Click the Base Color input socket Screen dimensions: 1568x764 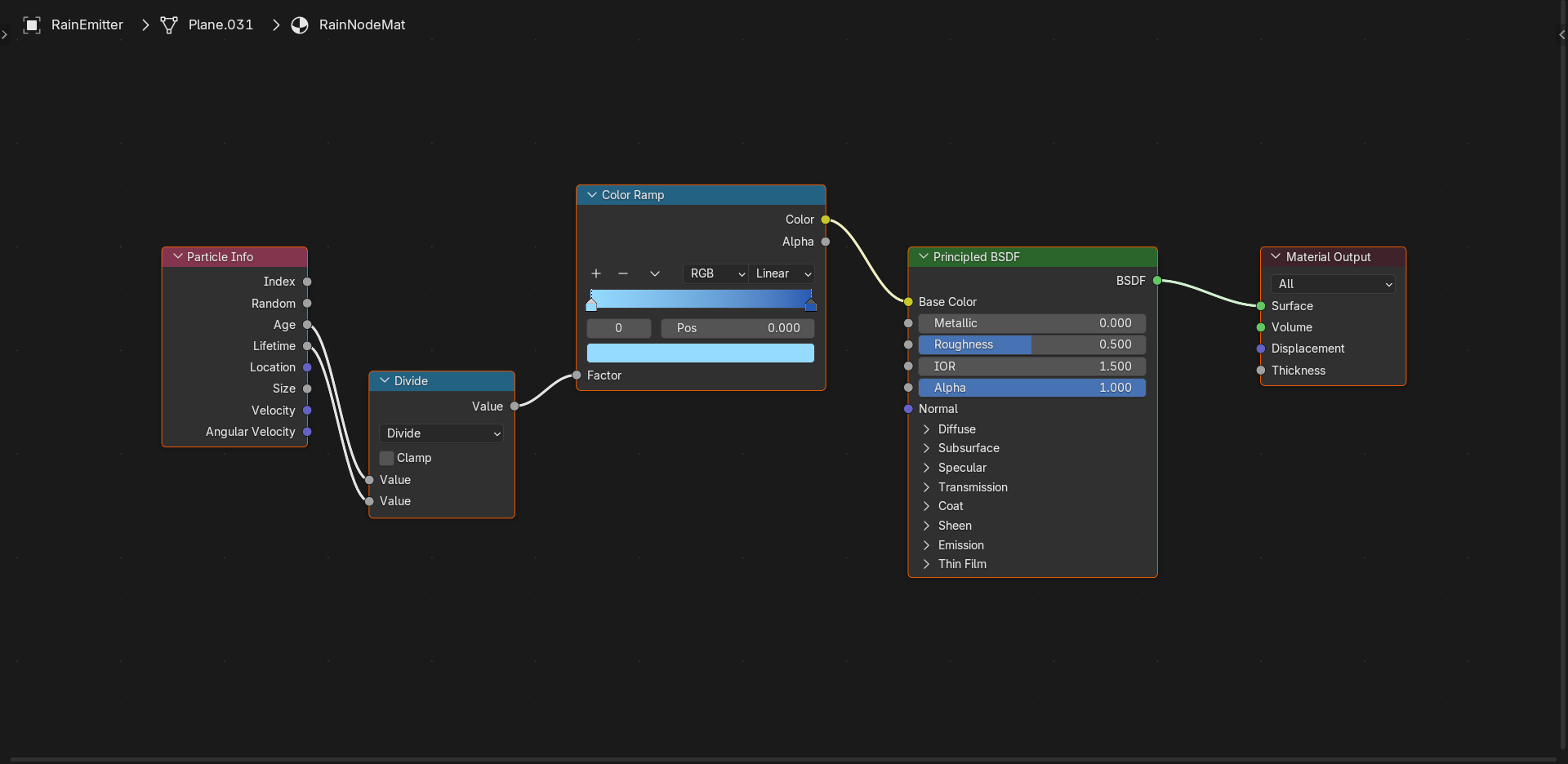[x=908, y=302]
